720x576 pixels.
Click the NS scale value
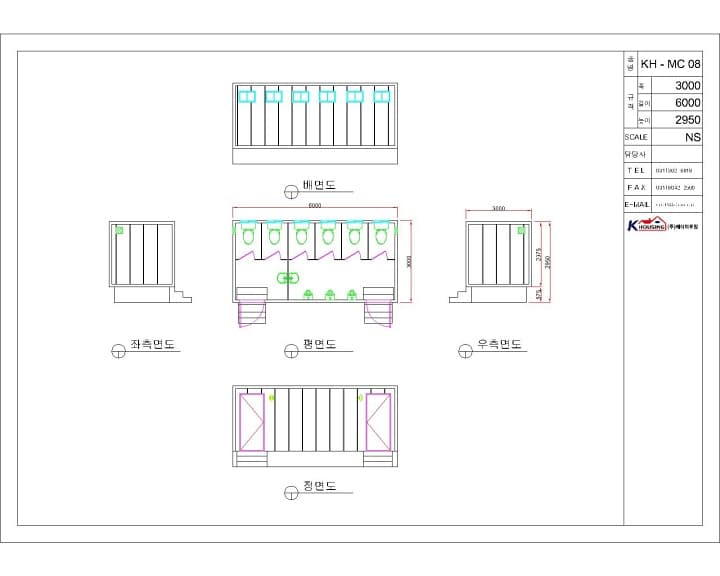tap(693, 137)
